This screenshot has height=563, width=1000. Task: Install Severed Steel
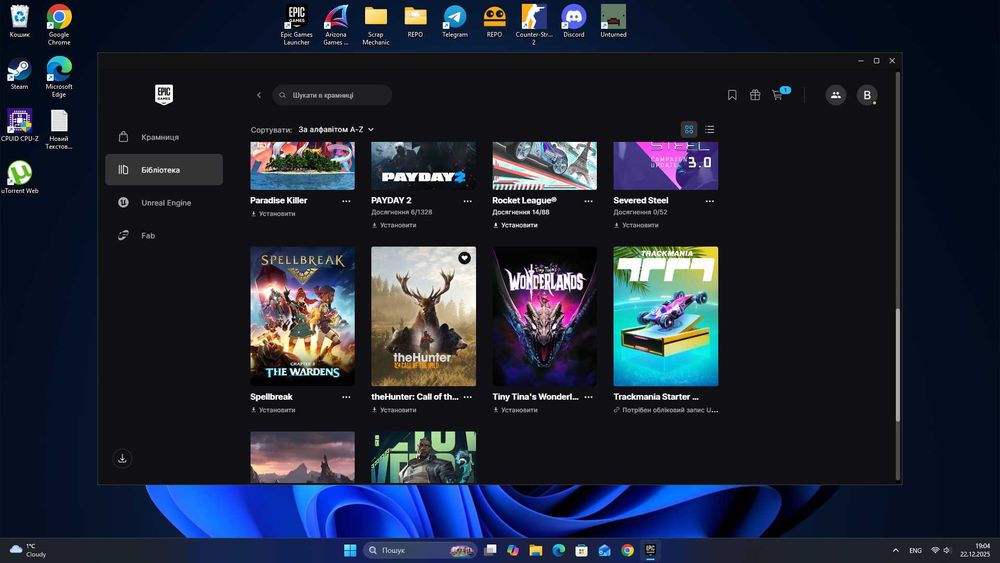pyautogui.click(x=636, y=225)
